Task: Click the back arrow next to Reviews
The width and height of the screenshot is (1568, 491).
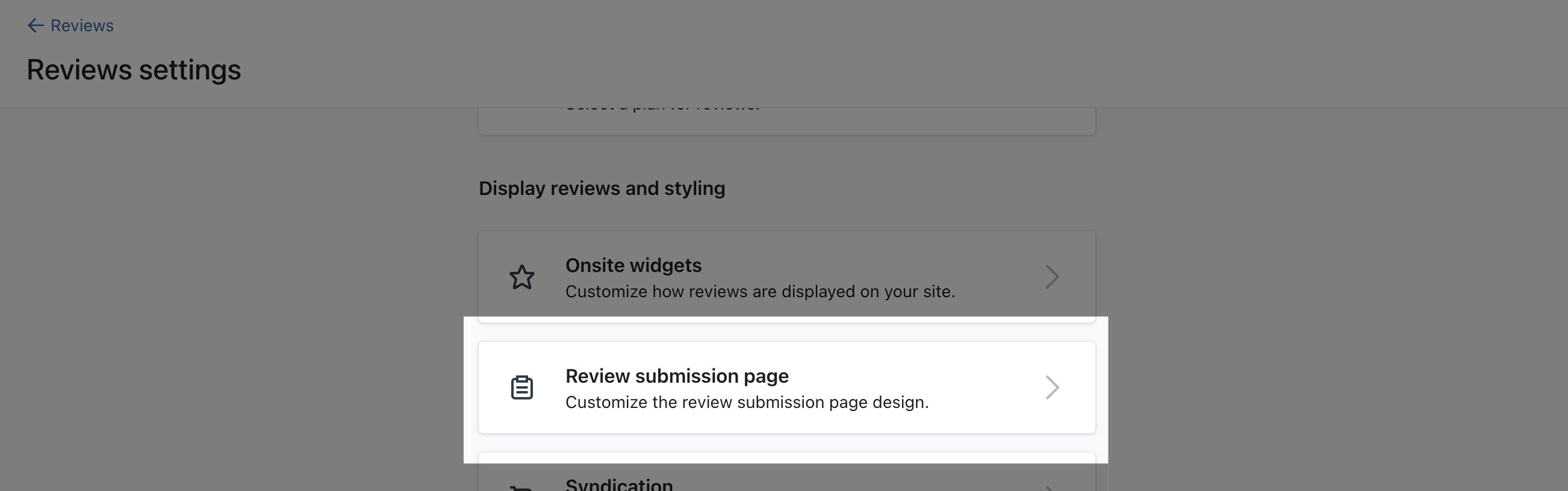Action: [x=36, y=25]
